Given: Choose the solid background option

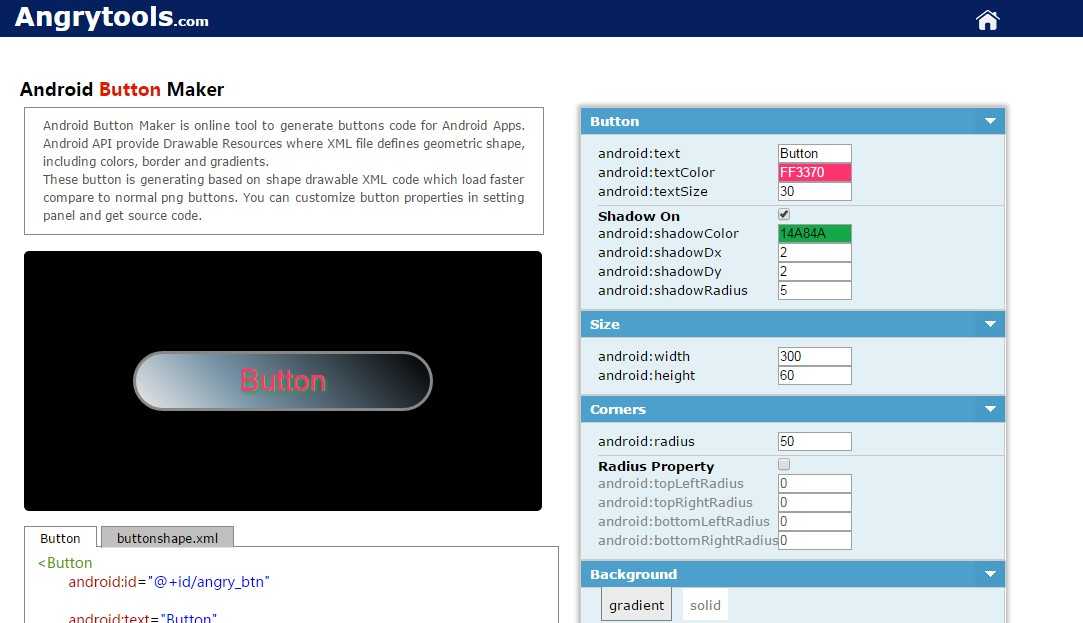Looking at the screenshot, I should [x=705, y=604].
